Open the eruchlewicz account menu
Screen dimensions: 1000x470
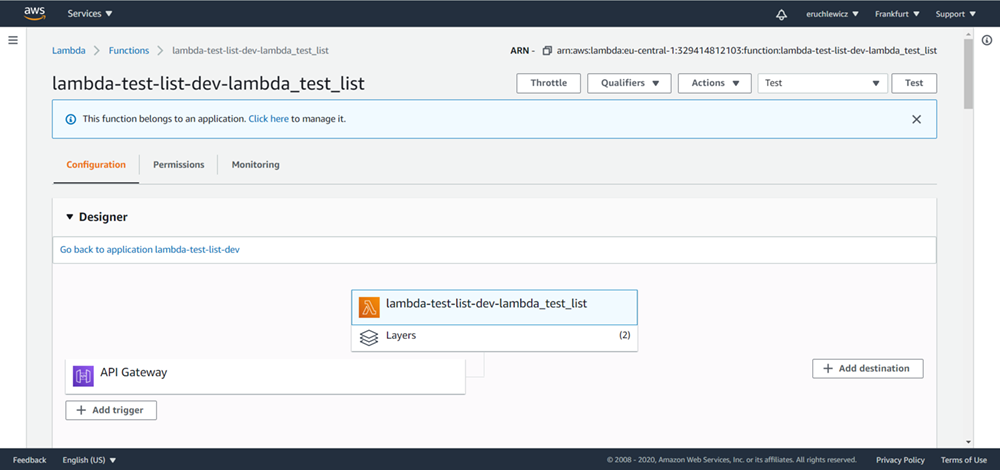click(x=832, y=14)
